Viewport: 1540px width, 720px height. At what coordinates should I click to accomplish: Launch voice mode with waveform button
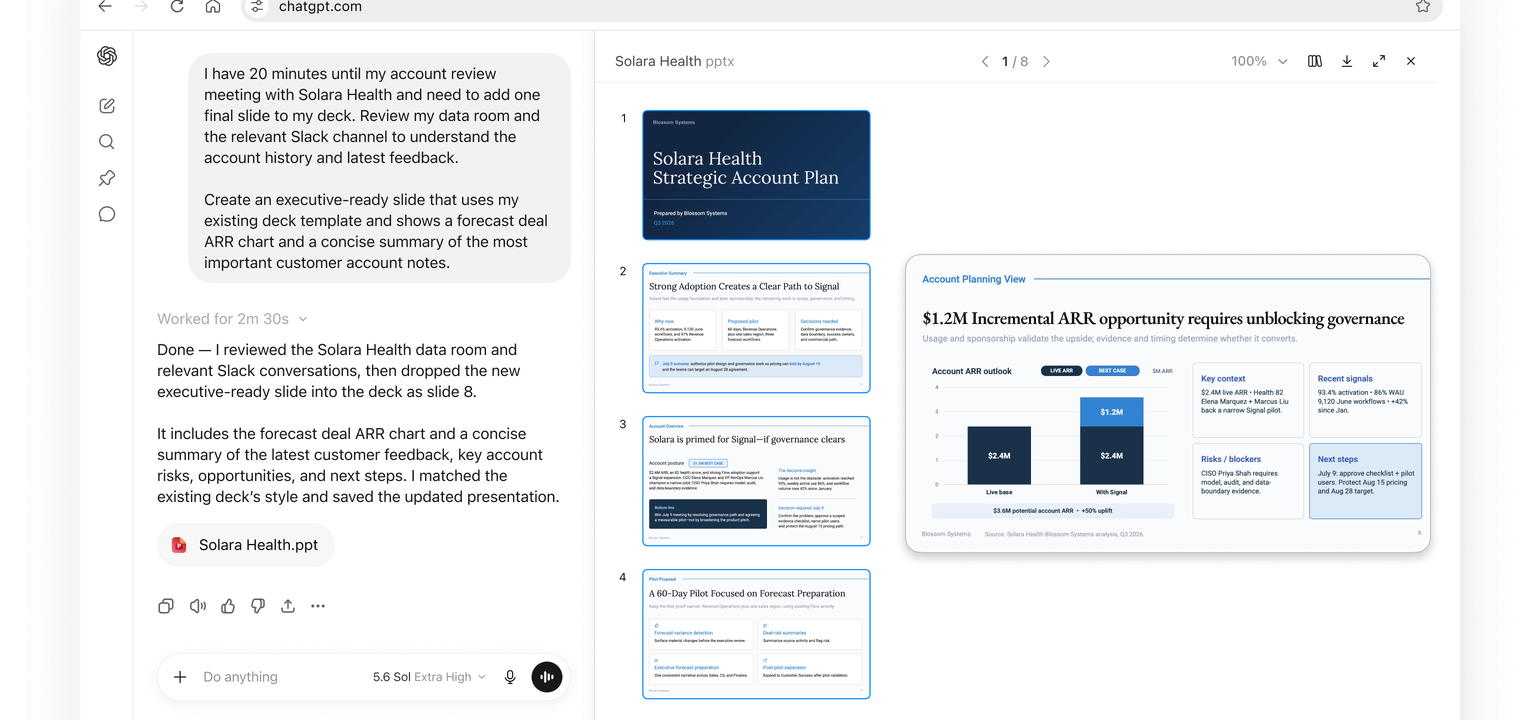pyautogui.click(x=547, y=677)
